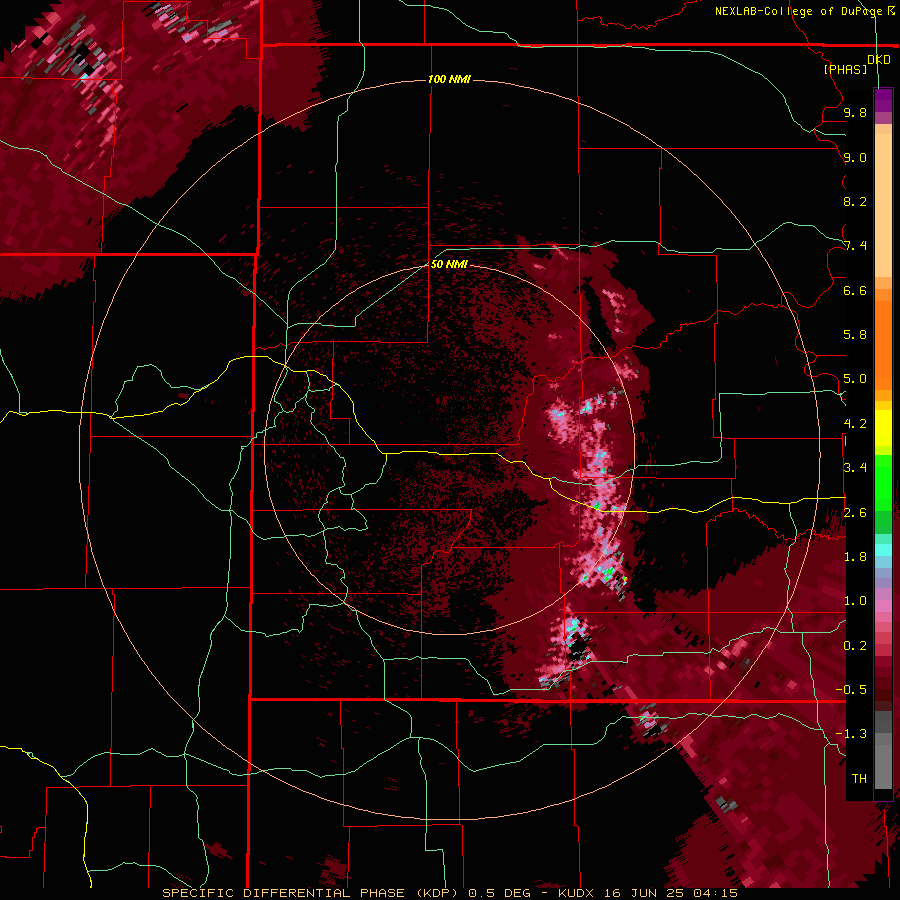Pick the yellow band of the color bar
The width and height of the screenshot is (900, 900).
point(883,428)
